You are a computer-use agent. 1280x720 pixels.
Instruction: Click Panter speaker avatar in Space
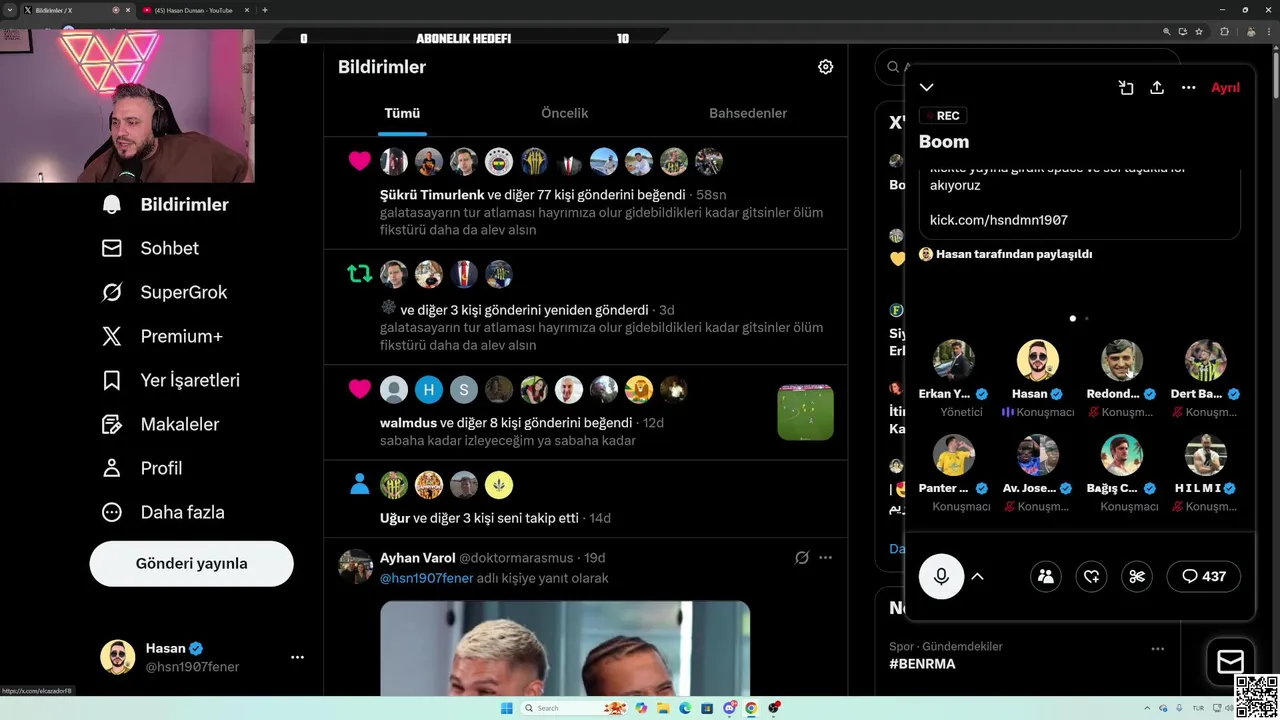click(954, 455)
